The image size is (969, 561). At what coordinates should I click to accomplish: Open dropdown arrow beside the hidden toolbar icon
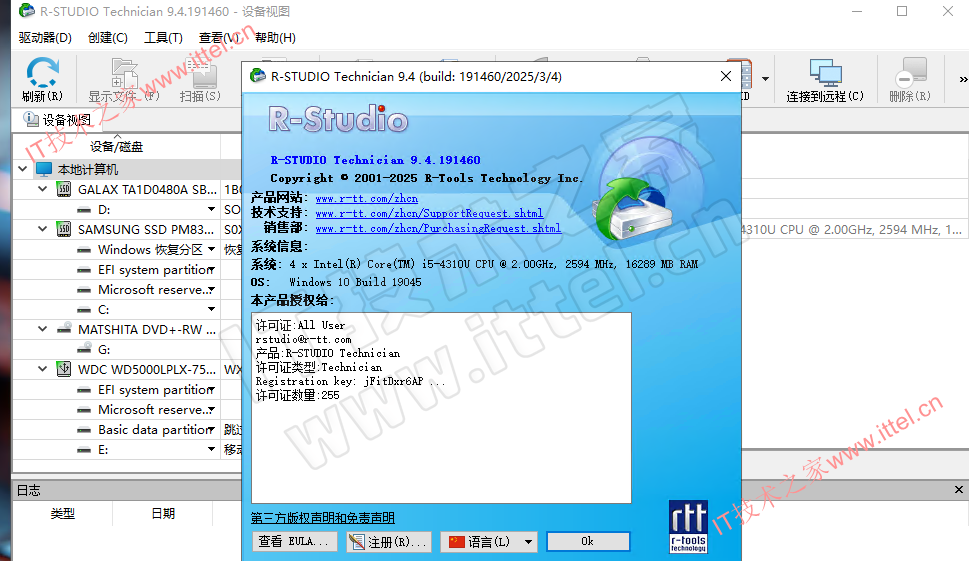tap(765, 79)
